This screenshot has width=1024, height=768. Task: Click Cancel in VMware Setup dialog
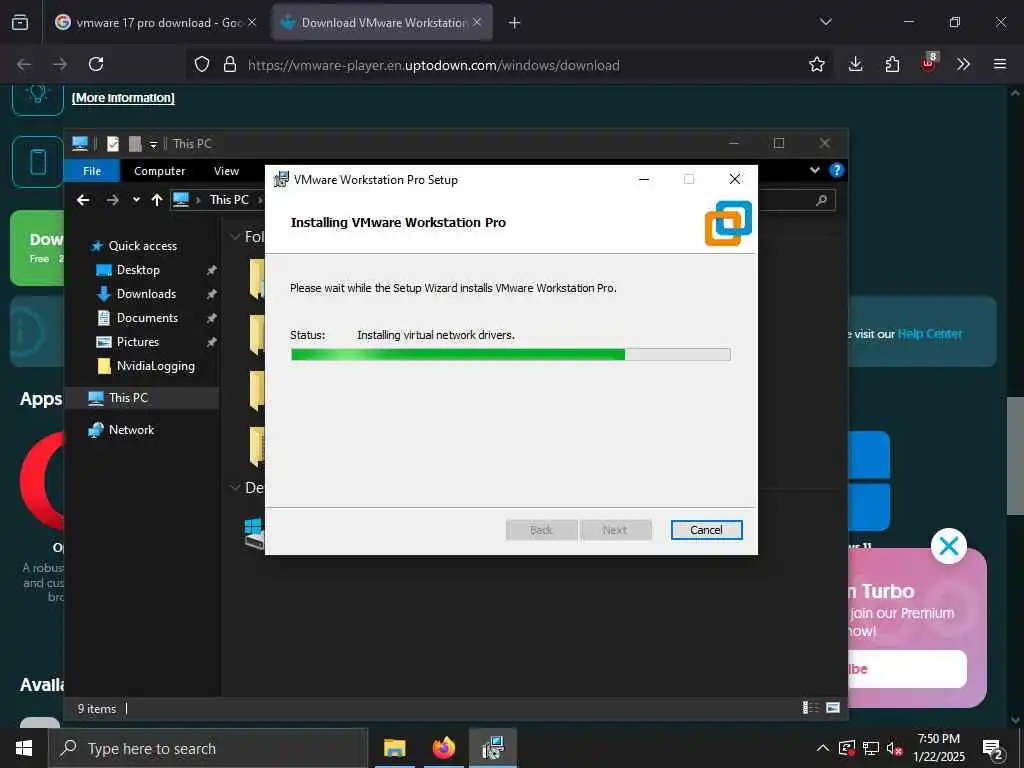pyautogui.click(x=706, y=530)
